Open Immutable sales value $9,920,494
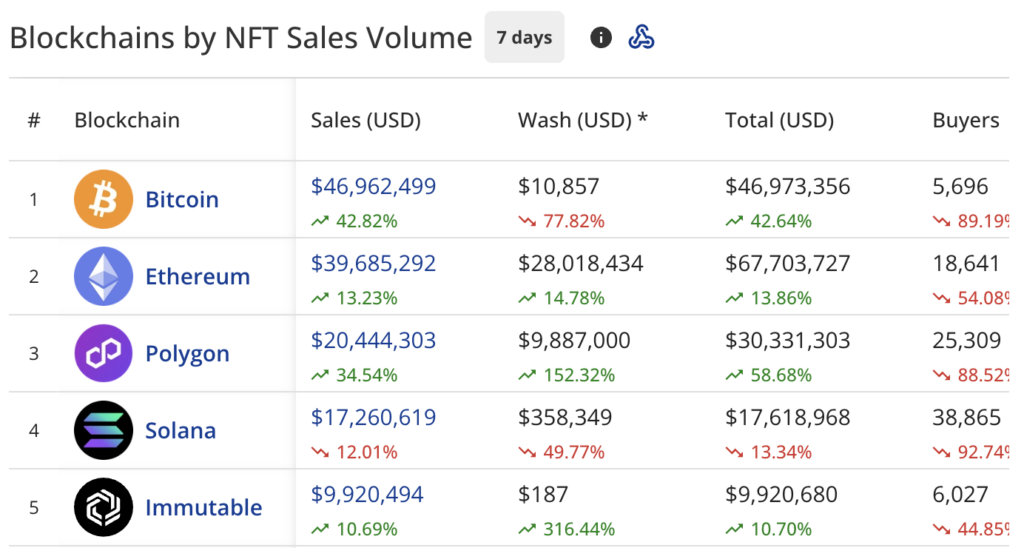 pos(367,494)
